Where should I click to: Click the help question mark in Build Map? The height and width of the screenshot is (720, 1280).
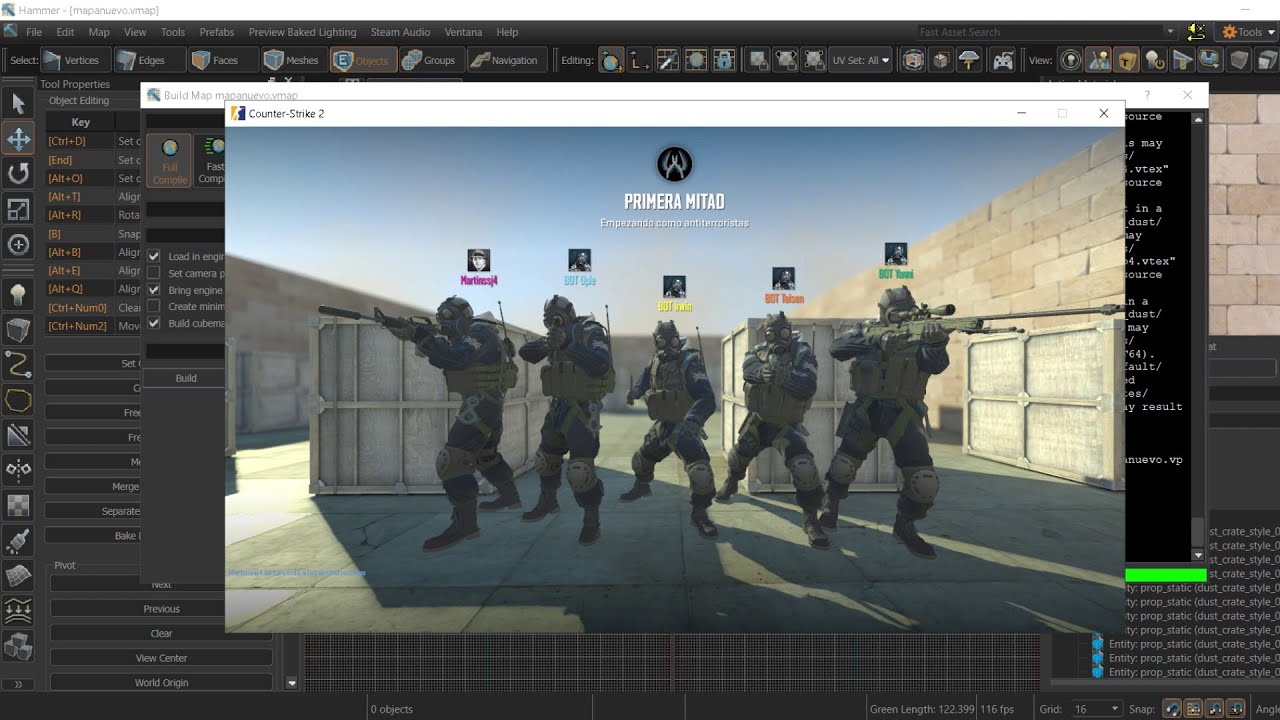click(x=1147, y=95)
